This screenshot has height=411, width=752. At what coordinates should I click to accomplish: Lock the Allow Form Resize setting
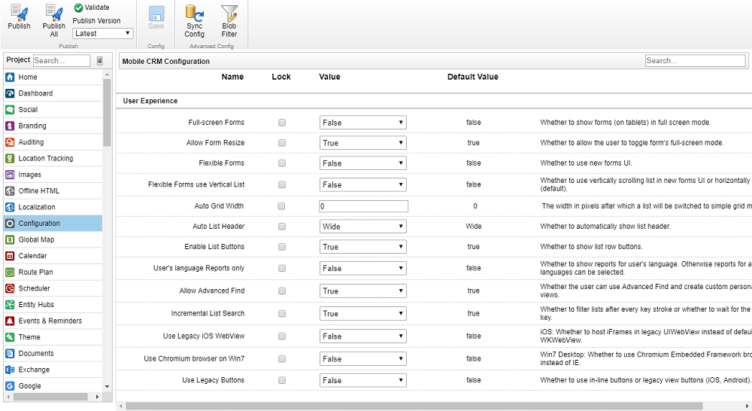point(282,142)
